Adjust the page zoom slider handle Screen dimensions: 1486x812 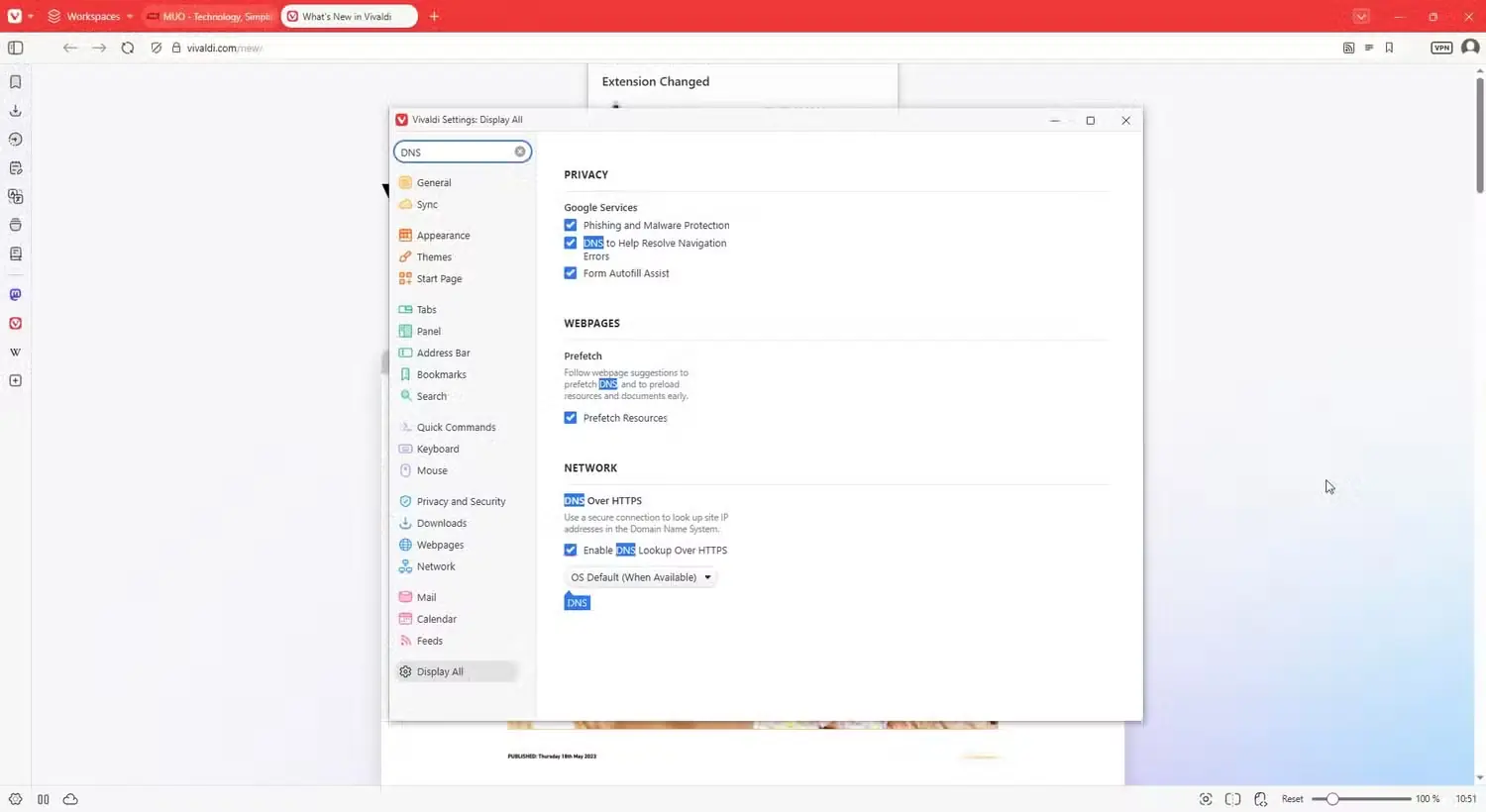tap(1332, 799)
